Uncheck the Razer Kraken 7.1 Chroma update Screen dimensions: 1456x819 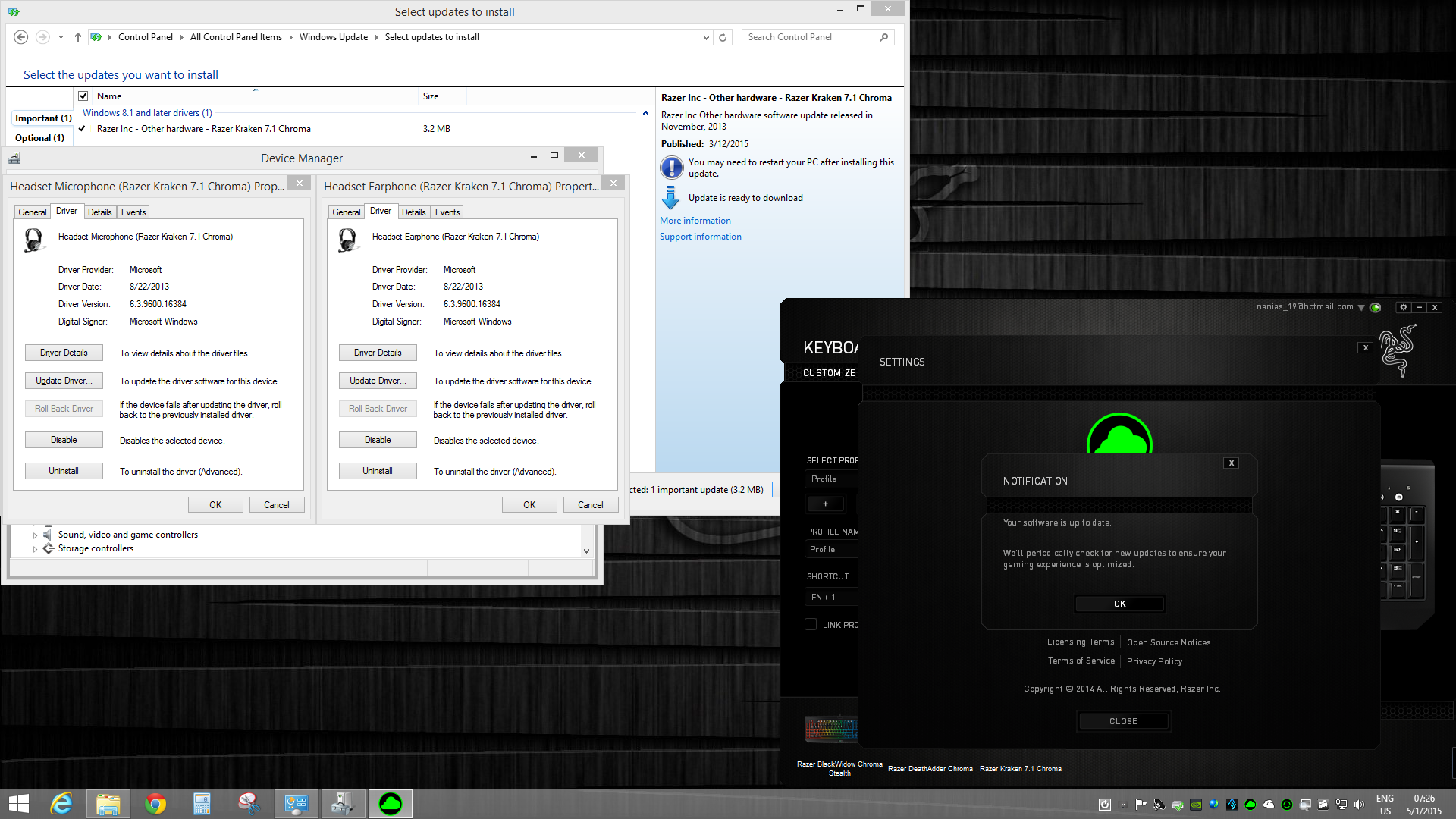[x=82, y=129]
